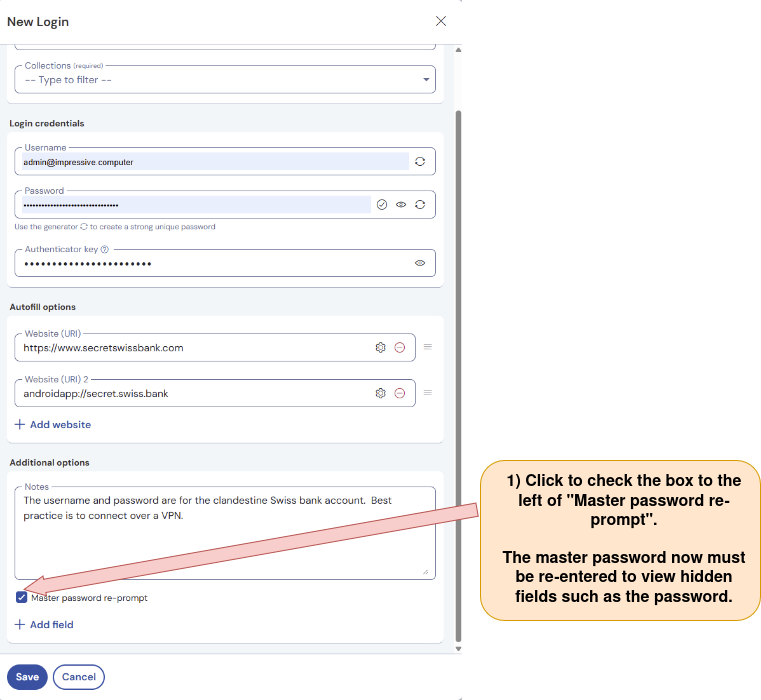Click scrollbar down arrow
This screenshot has width=761, height=700.
click(x=458, y=649)
